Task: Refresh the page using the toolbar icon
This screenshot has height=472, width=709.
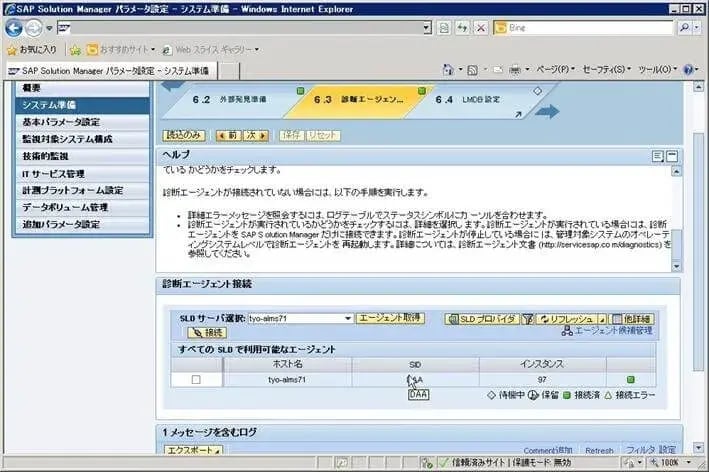Action: coord(462,28)
